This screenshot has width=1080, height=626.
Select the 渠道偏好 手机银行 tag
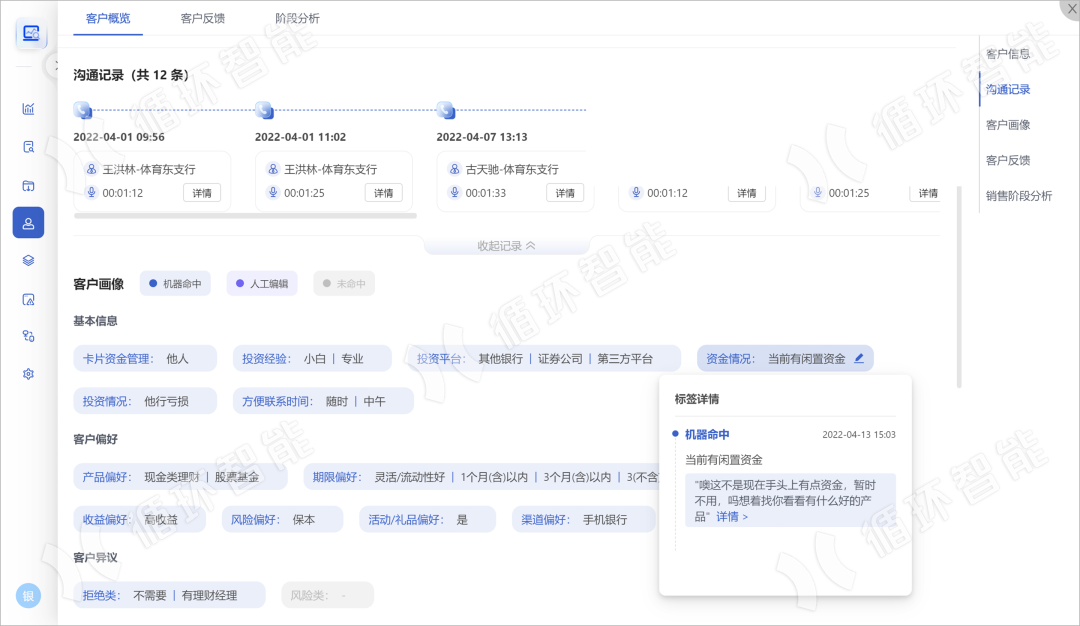[x=583, y=519]
